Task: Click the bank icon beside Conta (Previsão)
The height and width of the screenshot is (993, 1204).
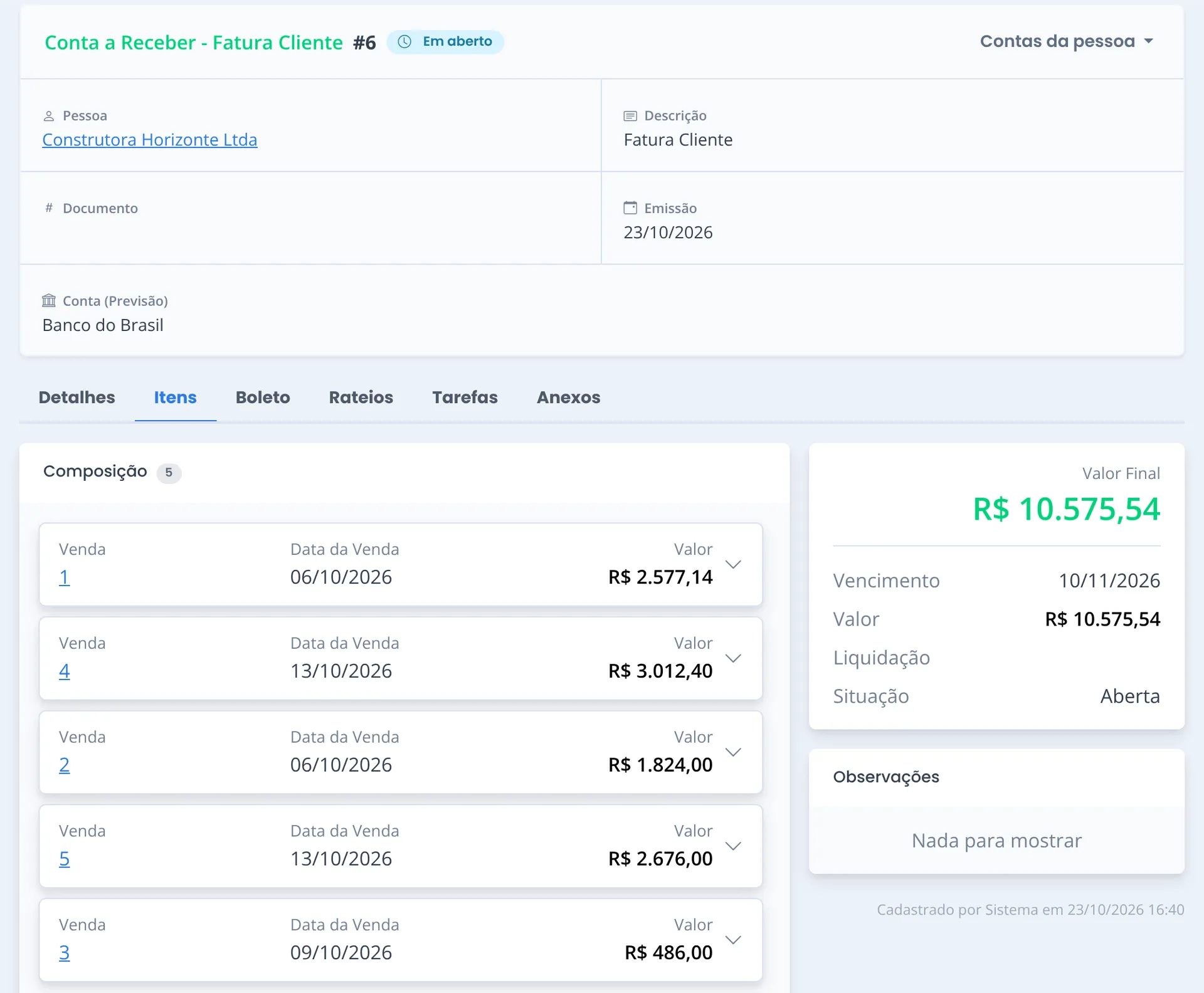Action: coord(49,300)
